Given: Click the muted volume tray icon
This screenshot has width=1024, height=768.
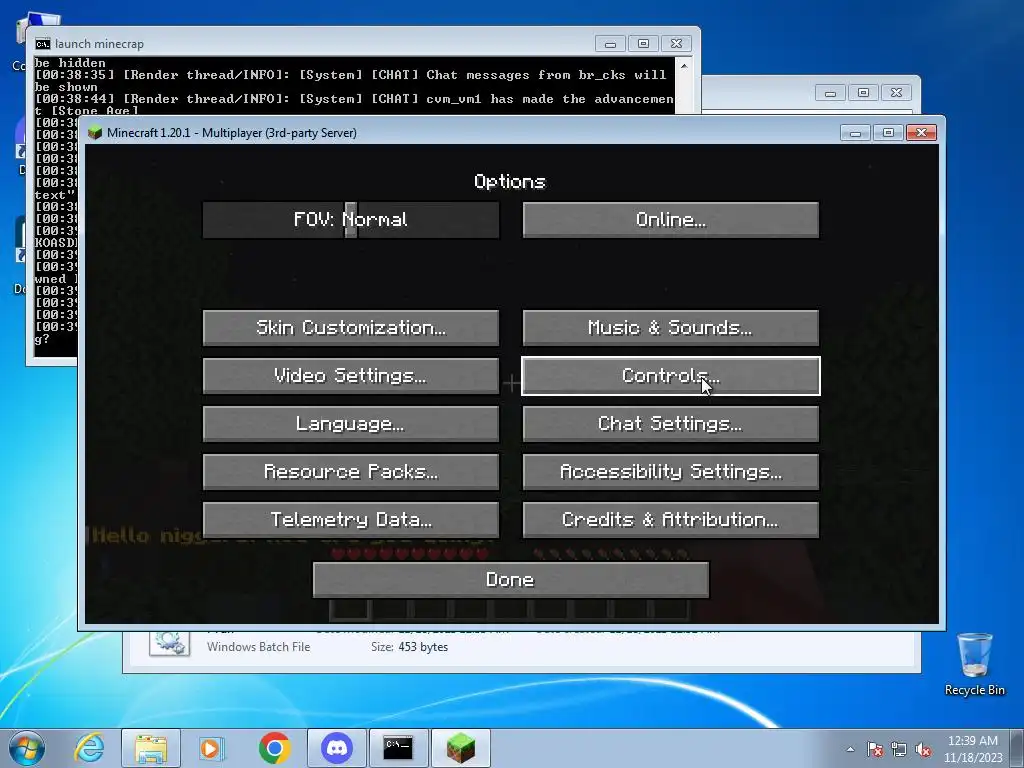Looking at the screenshot, I should coord(923,749).
